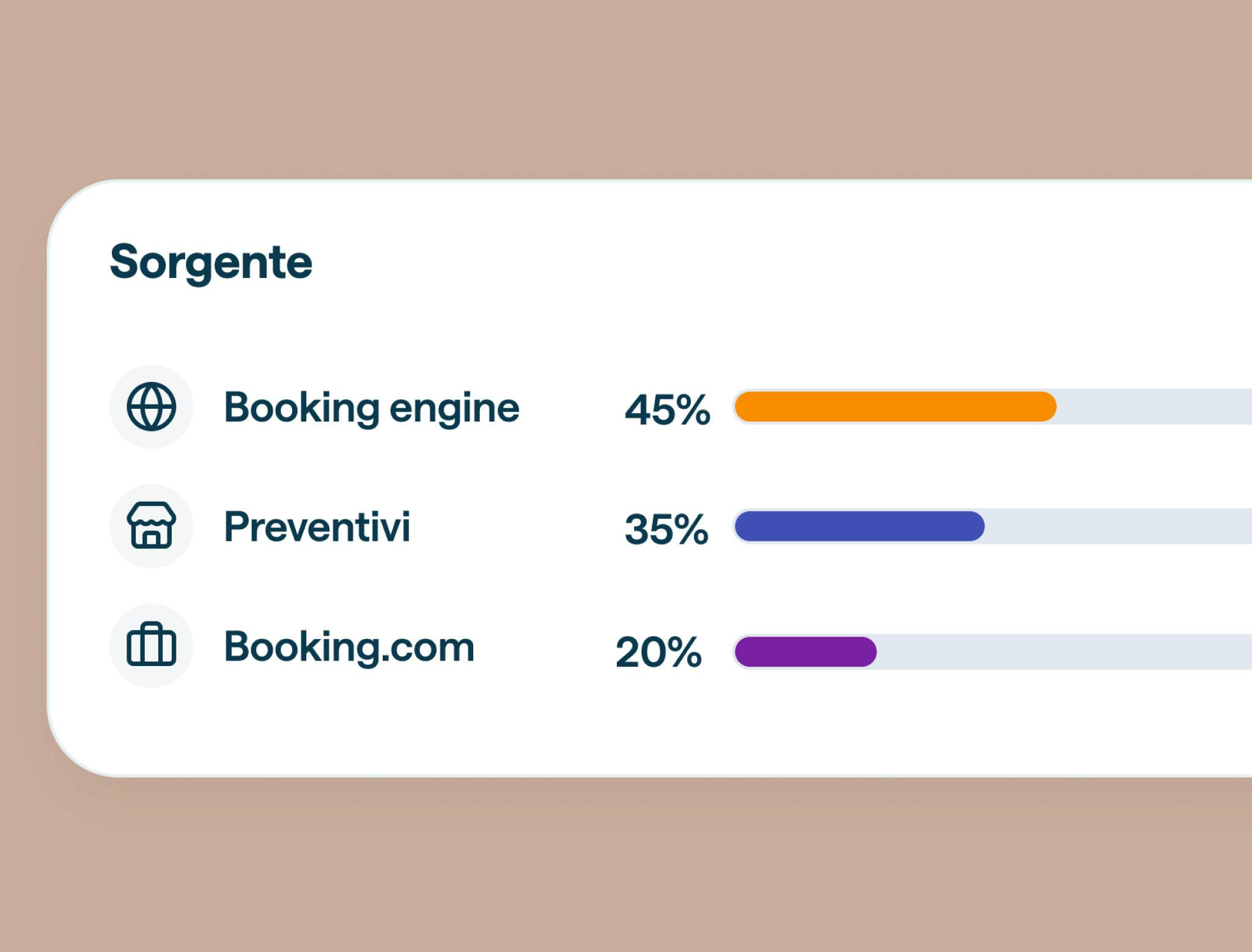Click the purple Booking.com progress fill
This screenshot has height=952, width=1252.
805,652
